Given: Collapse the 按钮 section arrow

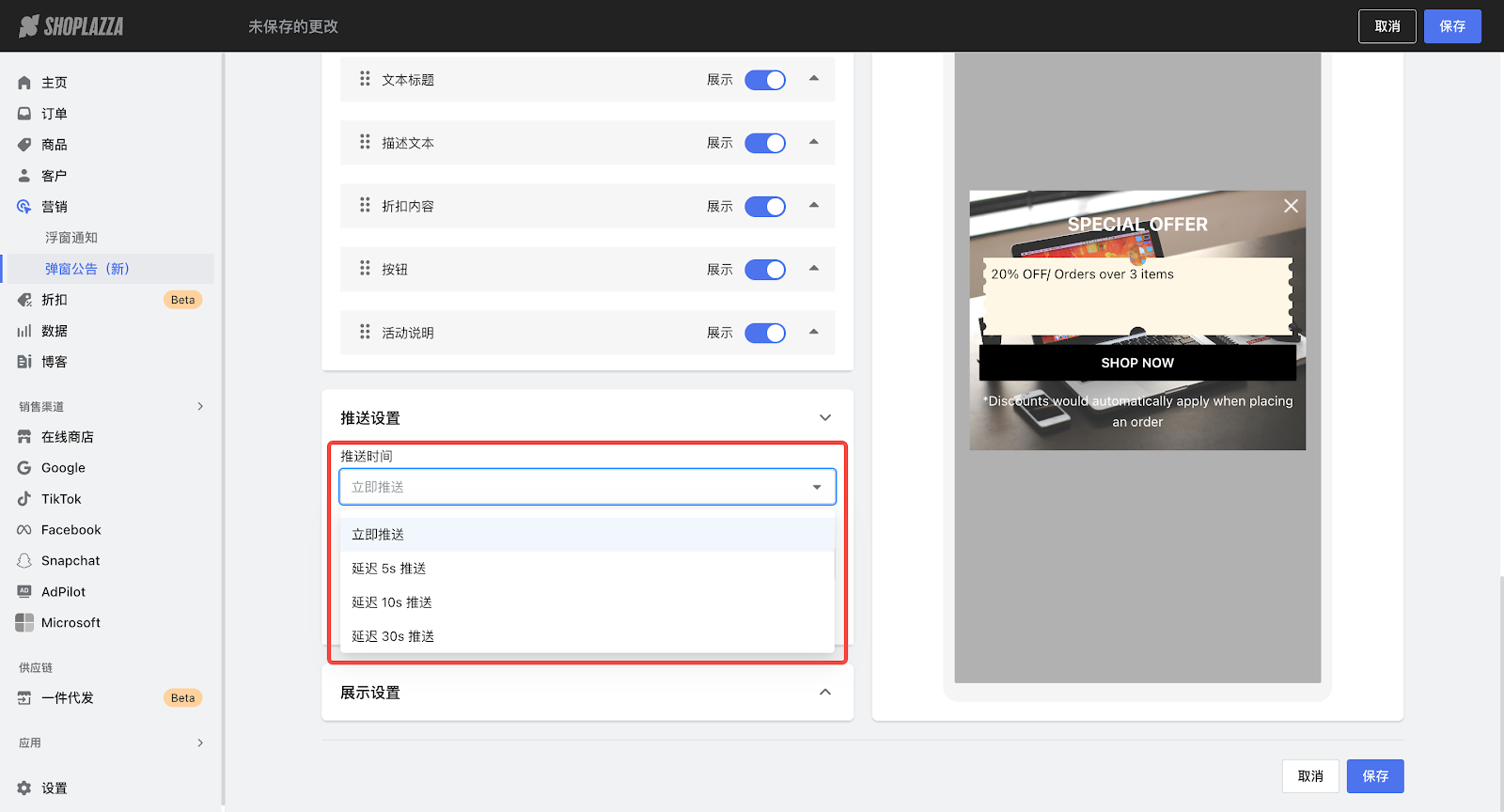Looking at the screenshot, I should 814,269.
